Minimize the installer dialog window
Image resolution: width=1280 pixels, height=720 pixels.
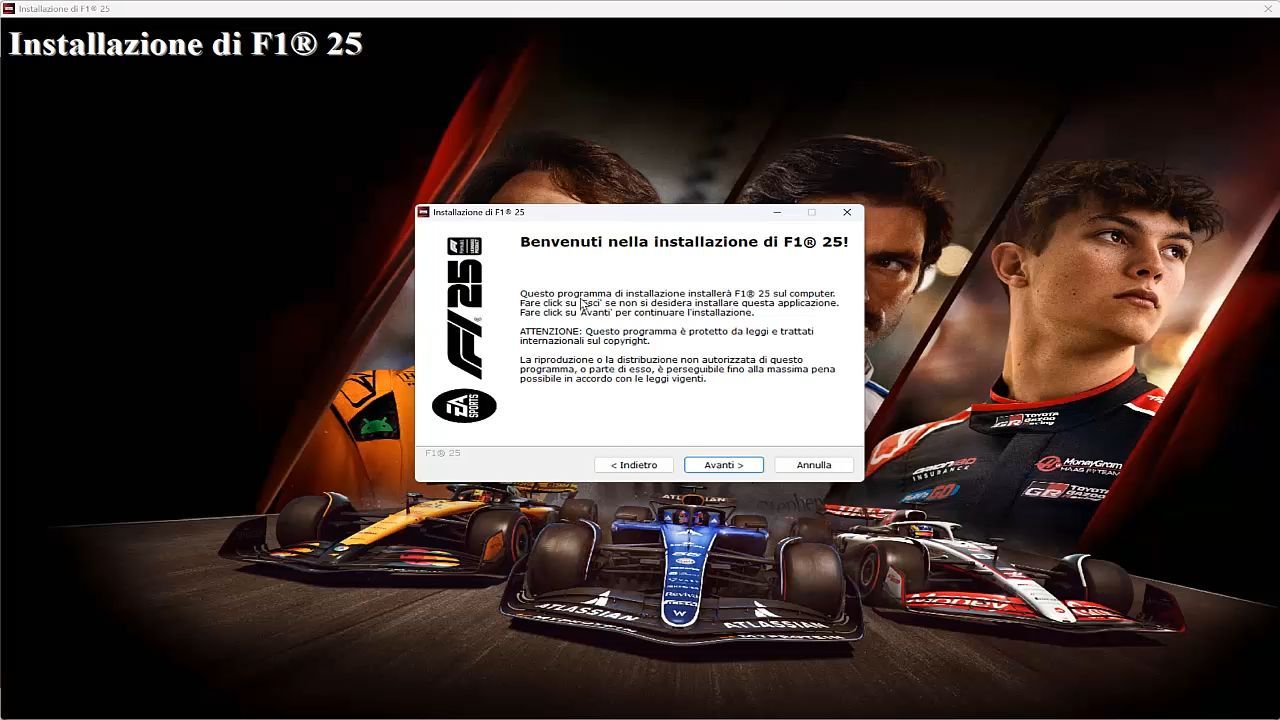point(778,212)
